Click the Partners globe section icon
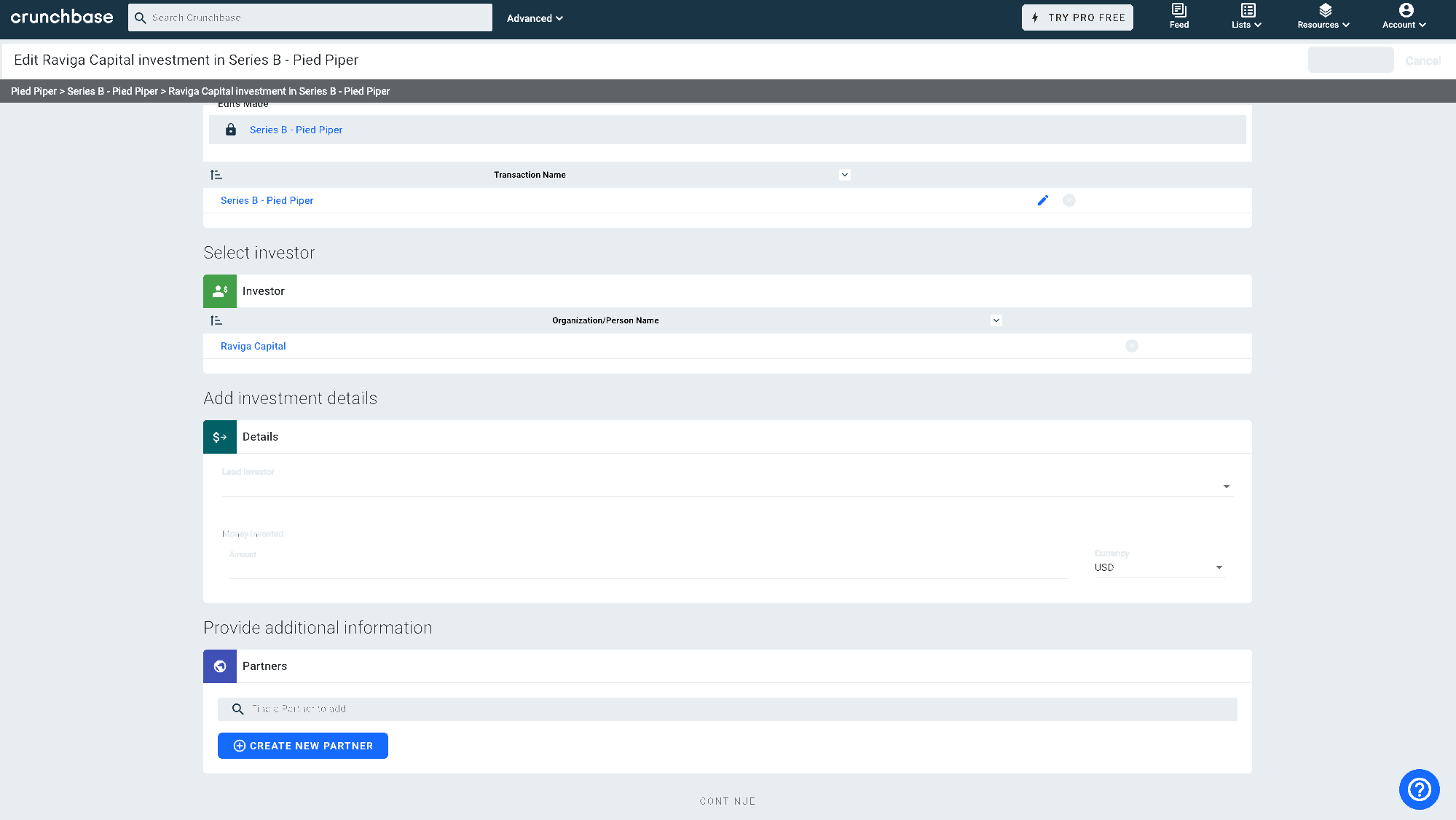Viewport: 1456px width, 820px height. tap(220, 666)
